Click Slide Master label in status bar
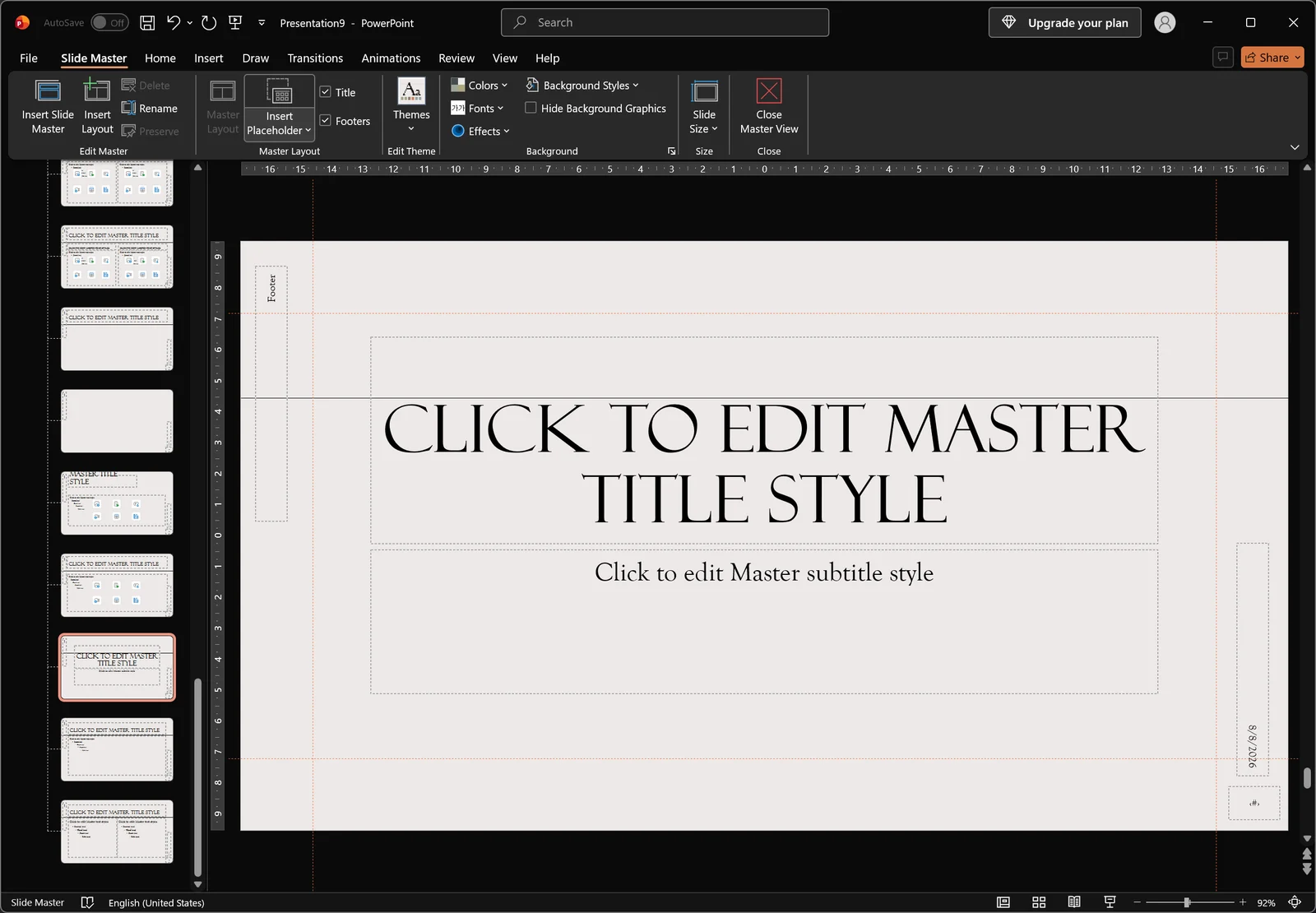This screenshot has width=1316, height=913. (38, 902)
